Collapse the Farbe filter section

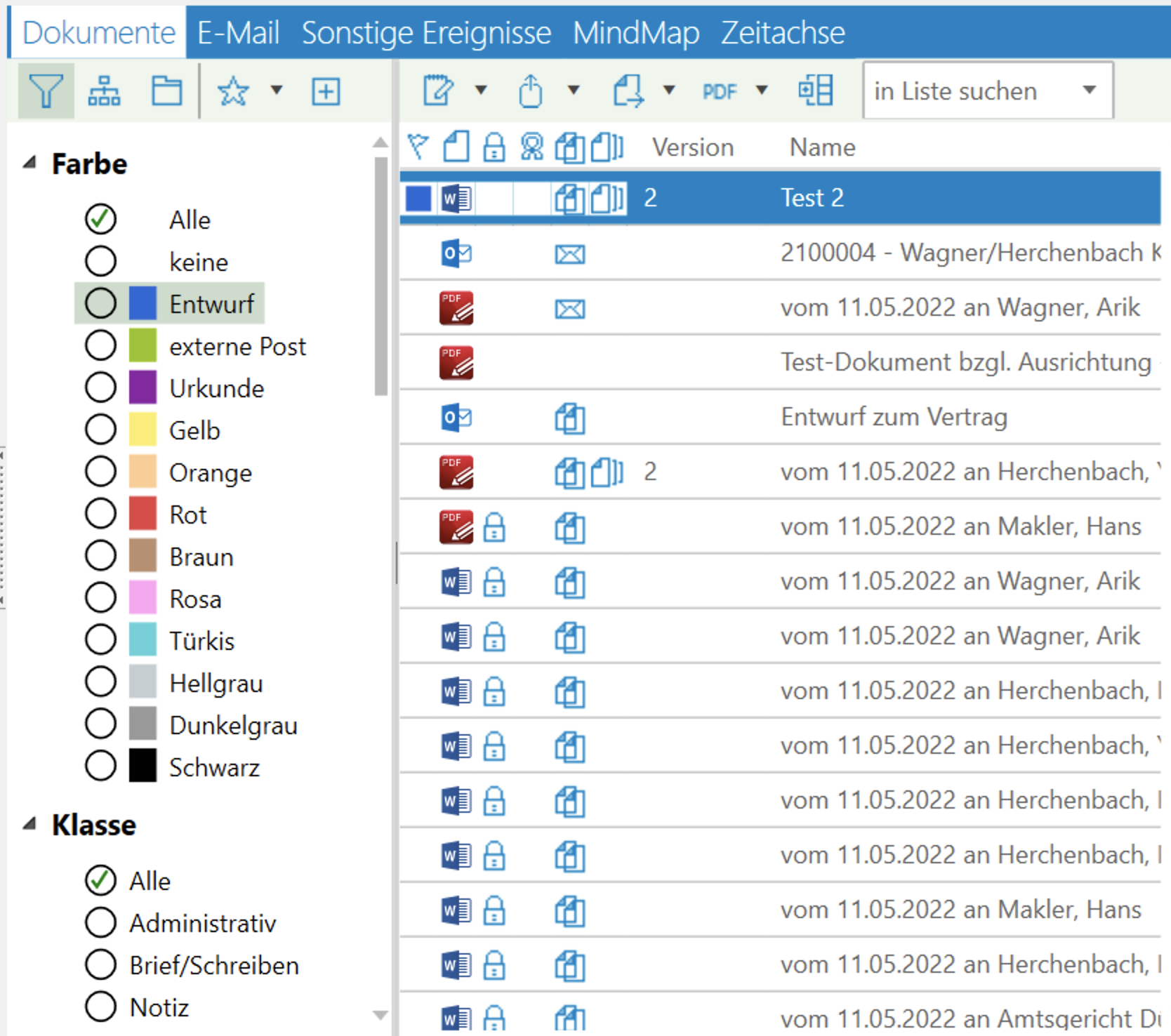pos(29,164)
